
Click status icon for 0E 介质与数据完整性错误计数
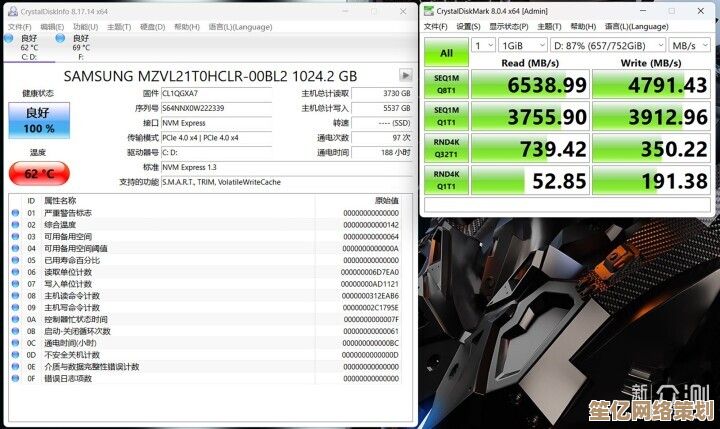(x=16, y=367)
